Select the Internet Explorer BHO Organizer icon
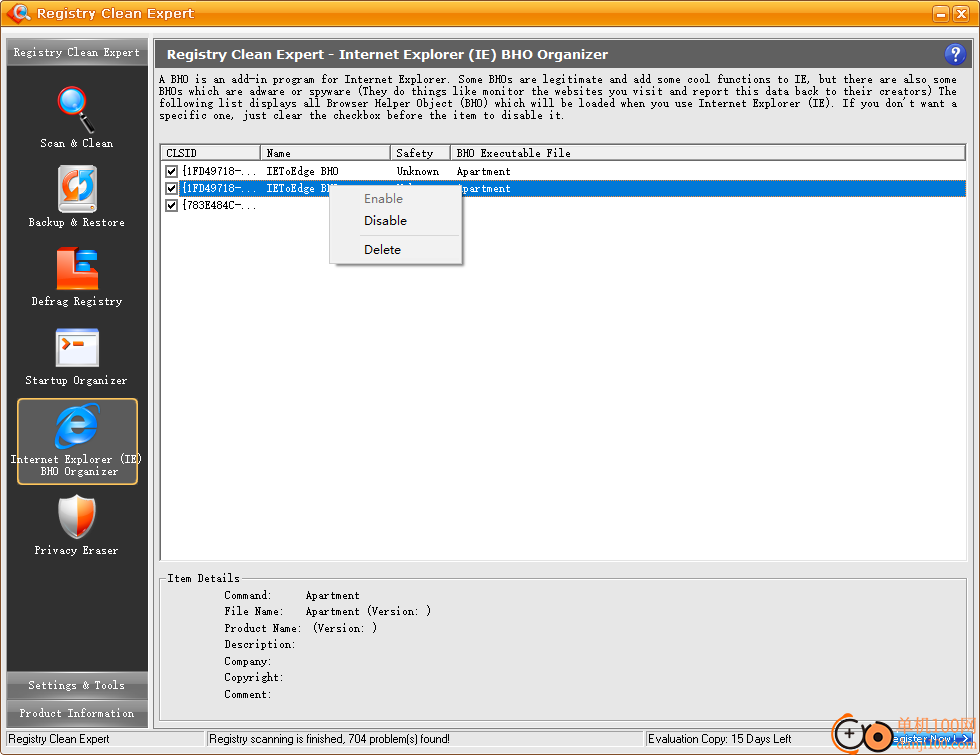This screenshot has width=980, height=755. [x=77, y=427]
